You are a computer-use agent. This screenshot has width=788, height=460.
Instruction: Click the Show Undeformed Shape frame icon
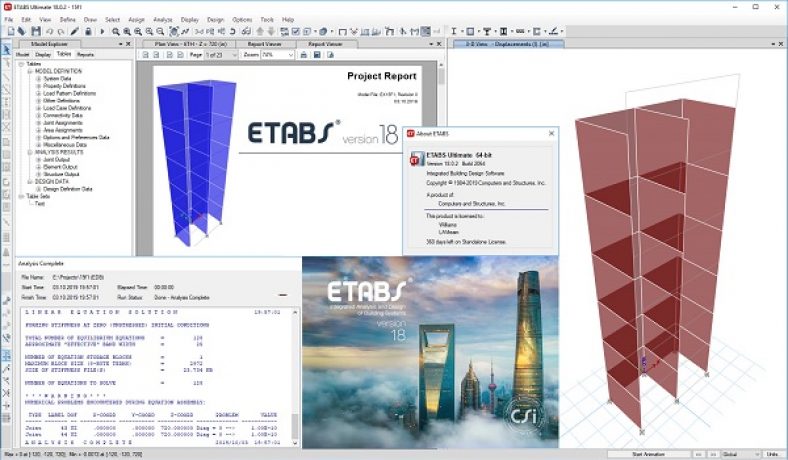click(342, 32)
